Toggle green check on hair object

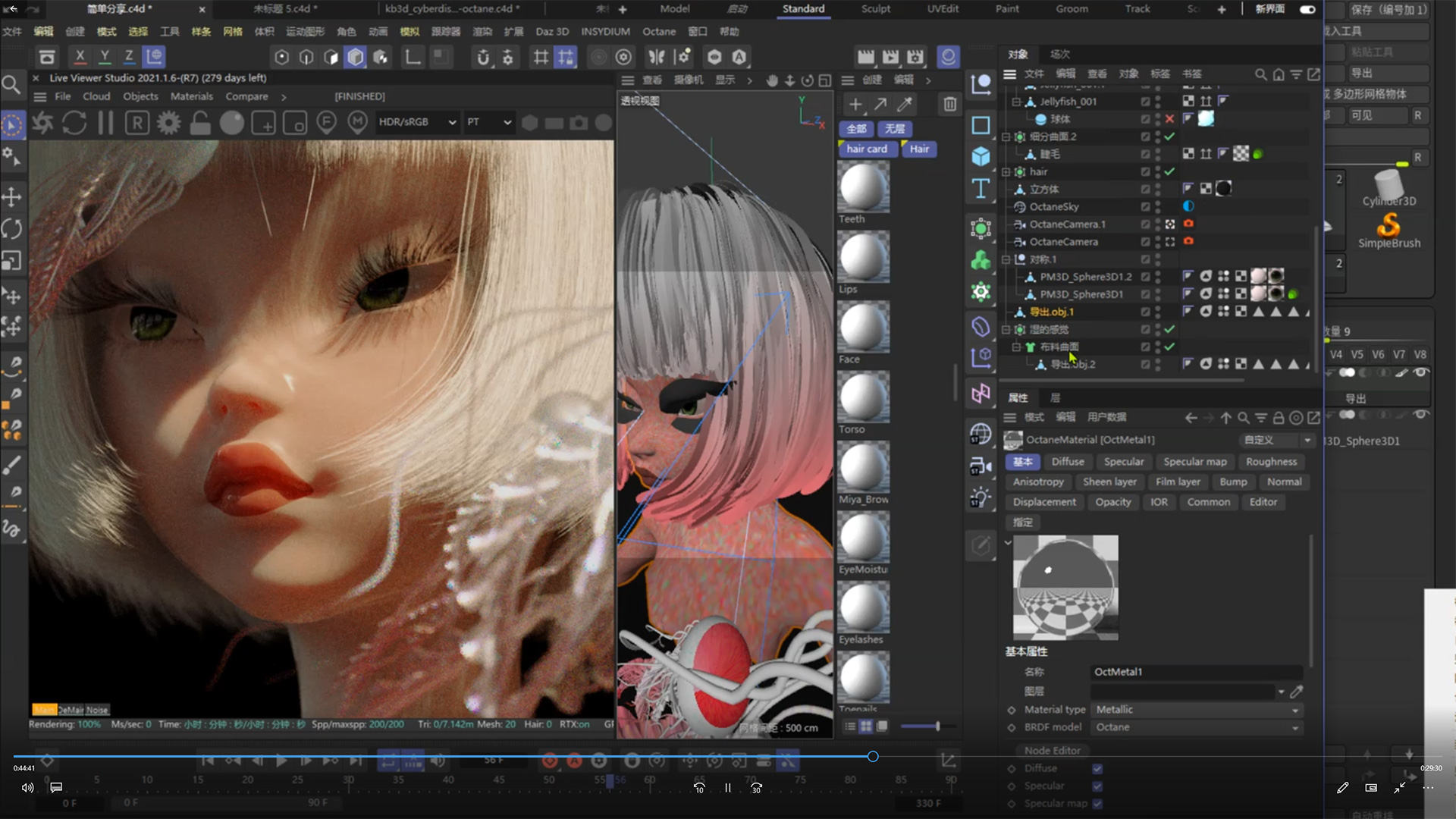point(1169,172)
